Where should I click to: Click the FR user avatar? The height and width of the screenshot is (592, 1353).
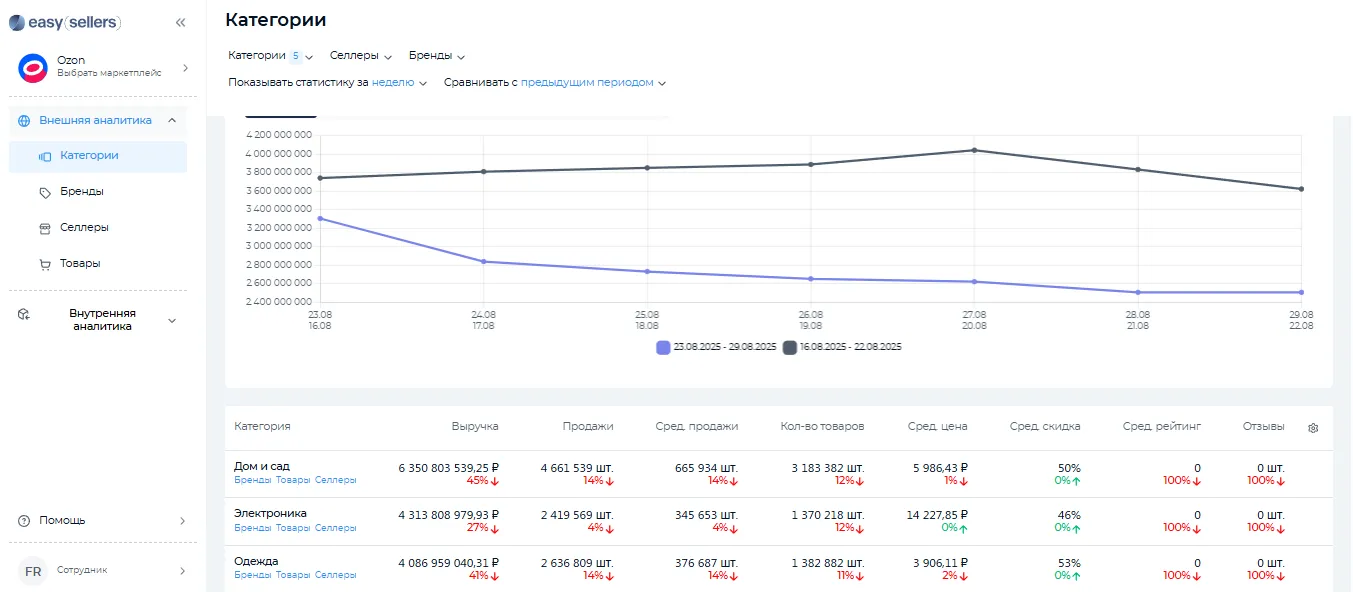33,571
